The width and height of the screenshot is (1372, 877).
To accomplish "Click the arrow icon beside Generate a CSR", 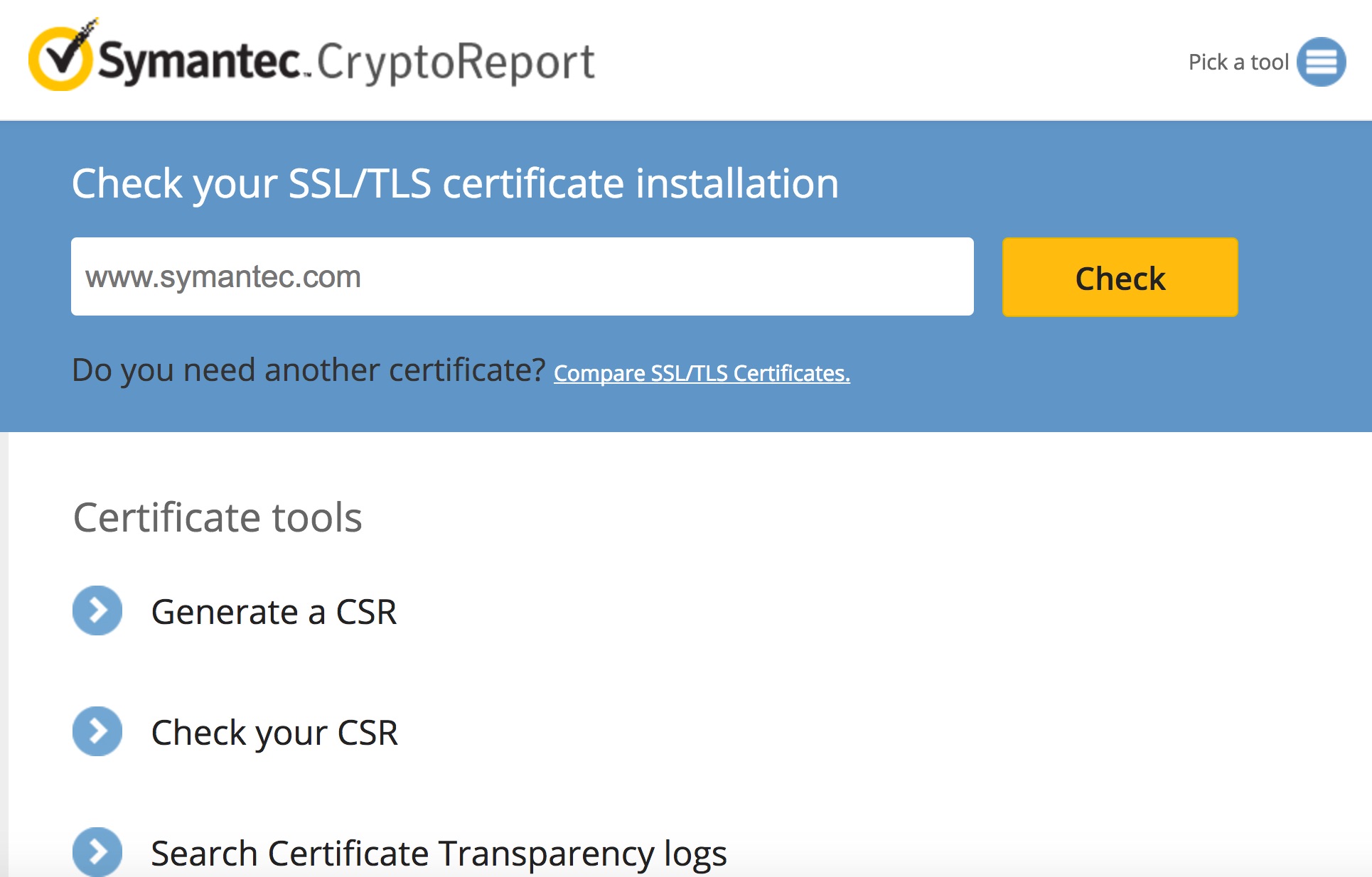I will click(97, 610).
